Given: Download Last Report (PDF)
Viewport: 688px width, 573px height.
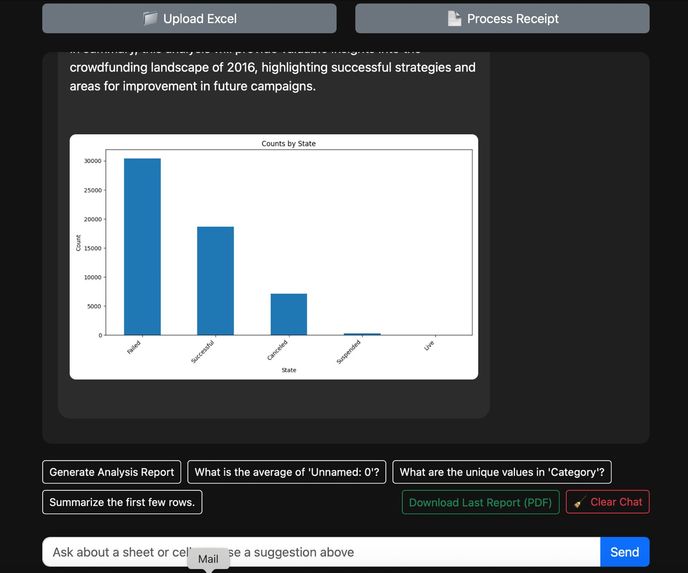Looking at the screenshot, I should click(x=480, y=502).
